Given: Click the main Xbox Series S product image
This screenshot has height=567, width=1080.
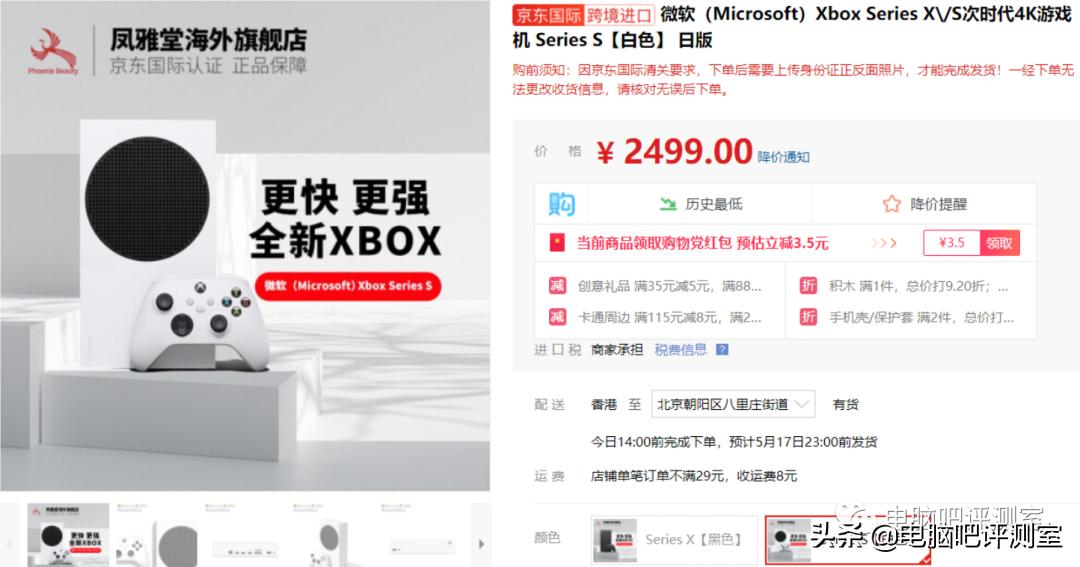Looking at the screenshot, I should coord(245,246).
